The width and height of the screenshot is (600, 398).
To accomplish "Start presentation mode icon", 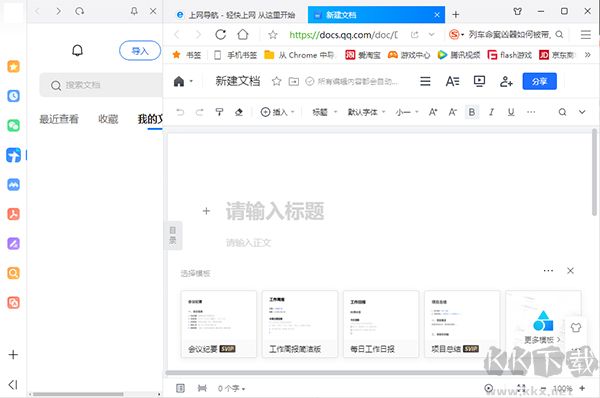I will click(x=479, y=81).
